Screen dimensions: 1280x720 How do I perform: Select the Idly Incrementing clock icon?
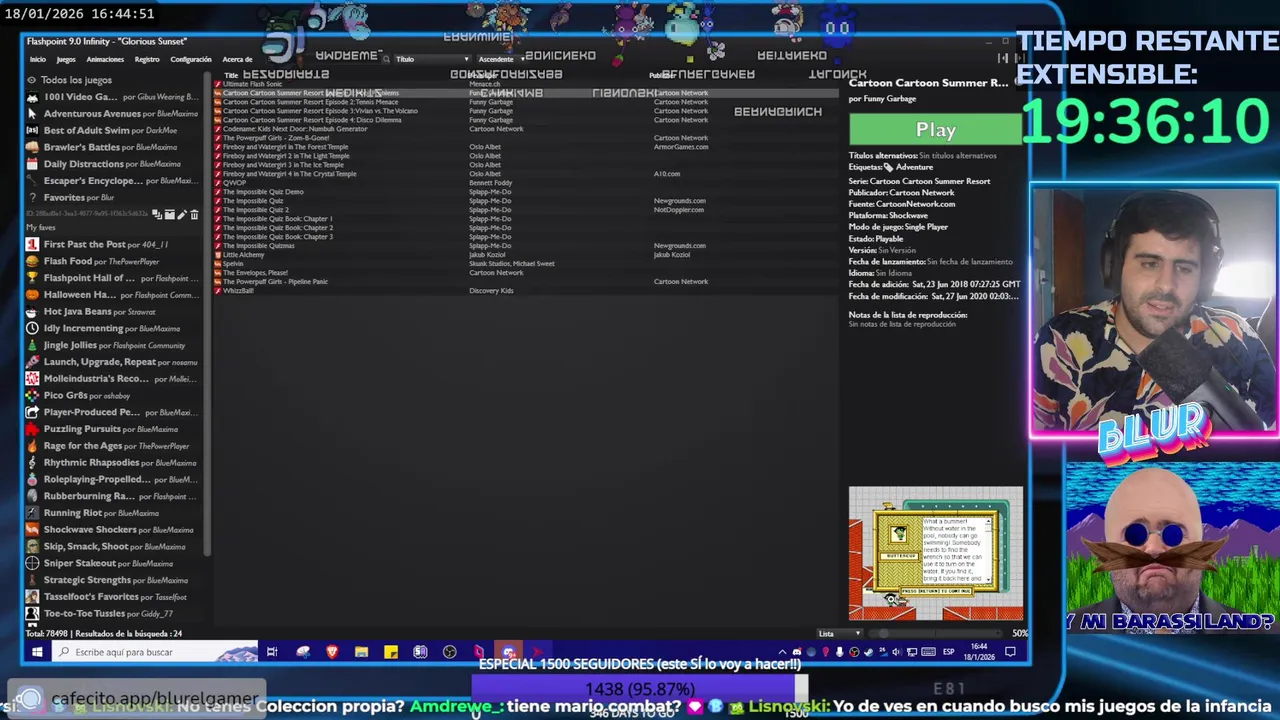point(33,328)
